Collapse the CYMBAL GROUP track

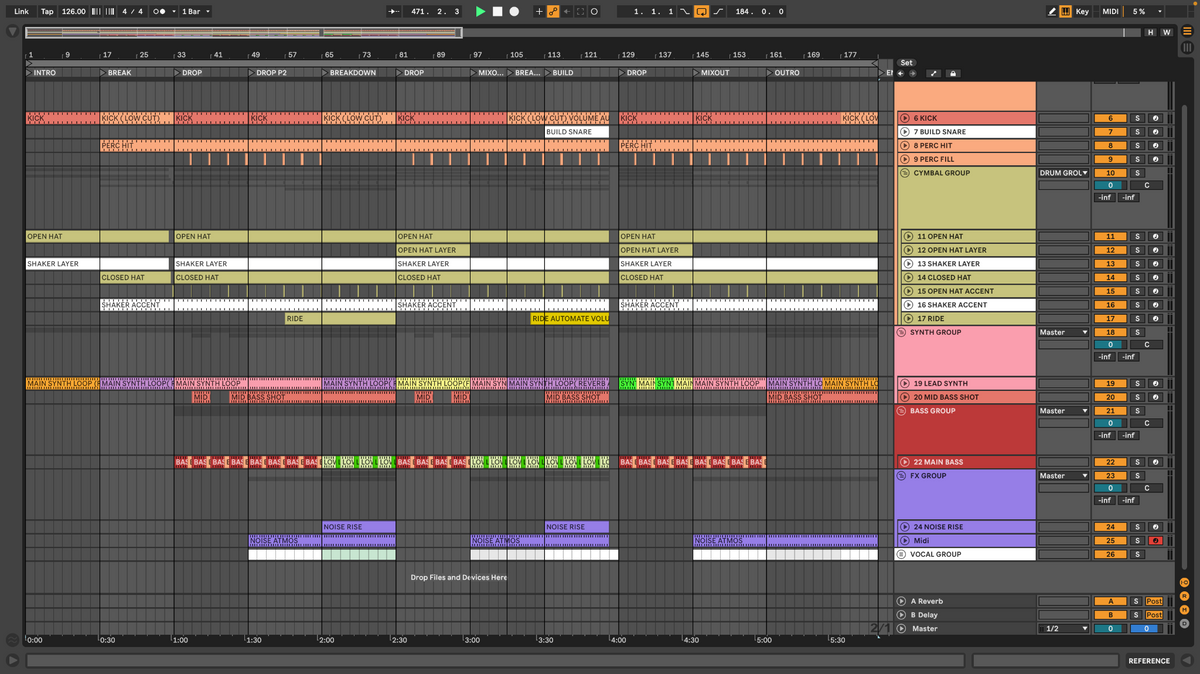903,173
